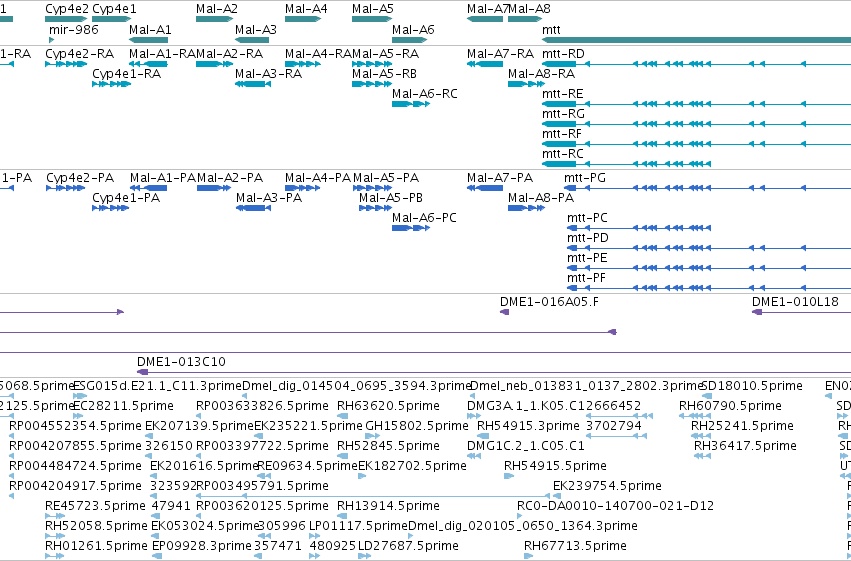Screen dimensions: 851x561
Task: Select the Mal-A8 gene feature
Action: [525, 19]
